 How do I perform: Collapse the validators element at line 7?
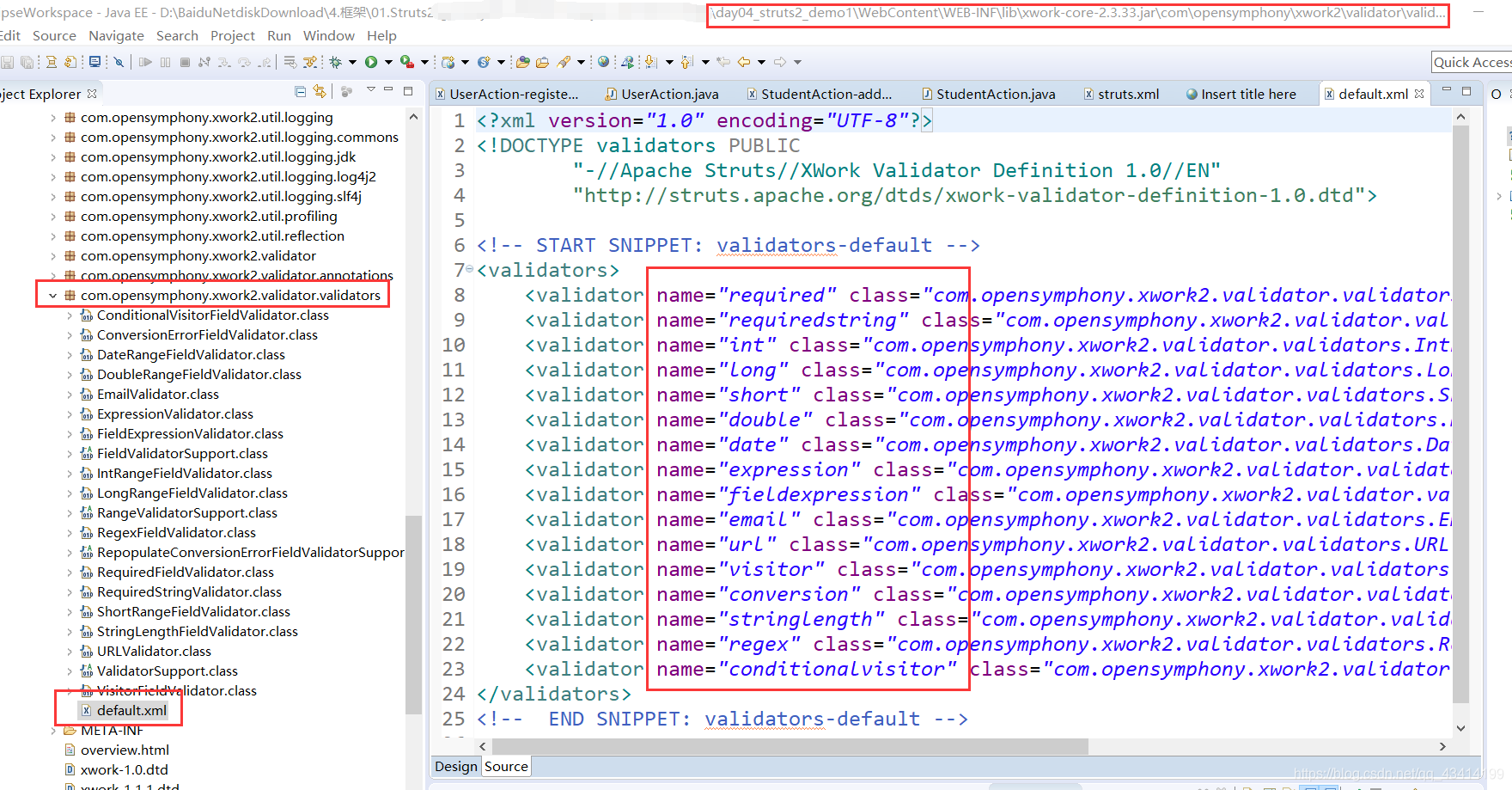469,269
